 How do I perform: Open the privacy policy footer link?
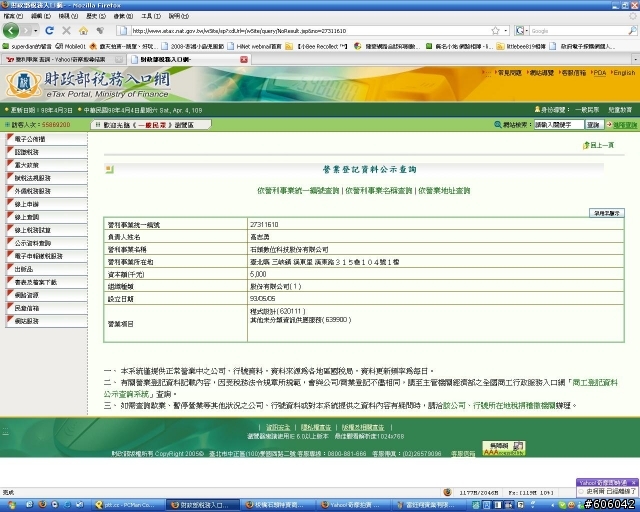pos(316,427)
